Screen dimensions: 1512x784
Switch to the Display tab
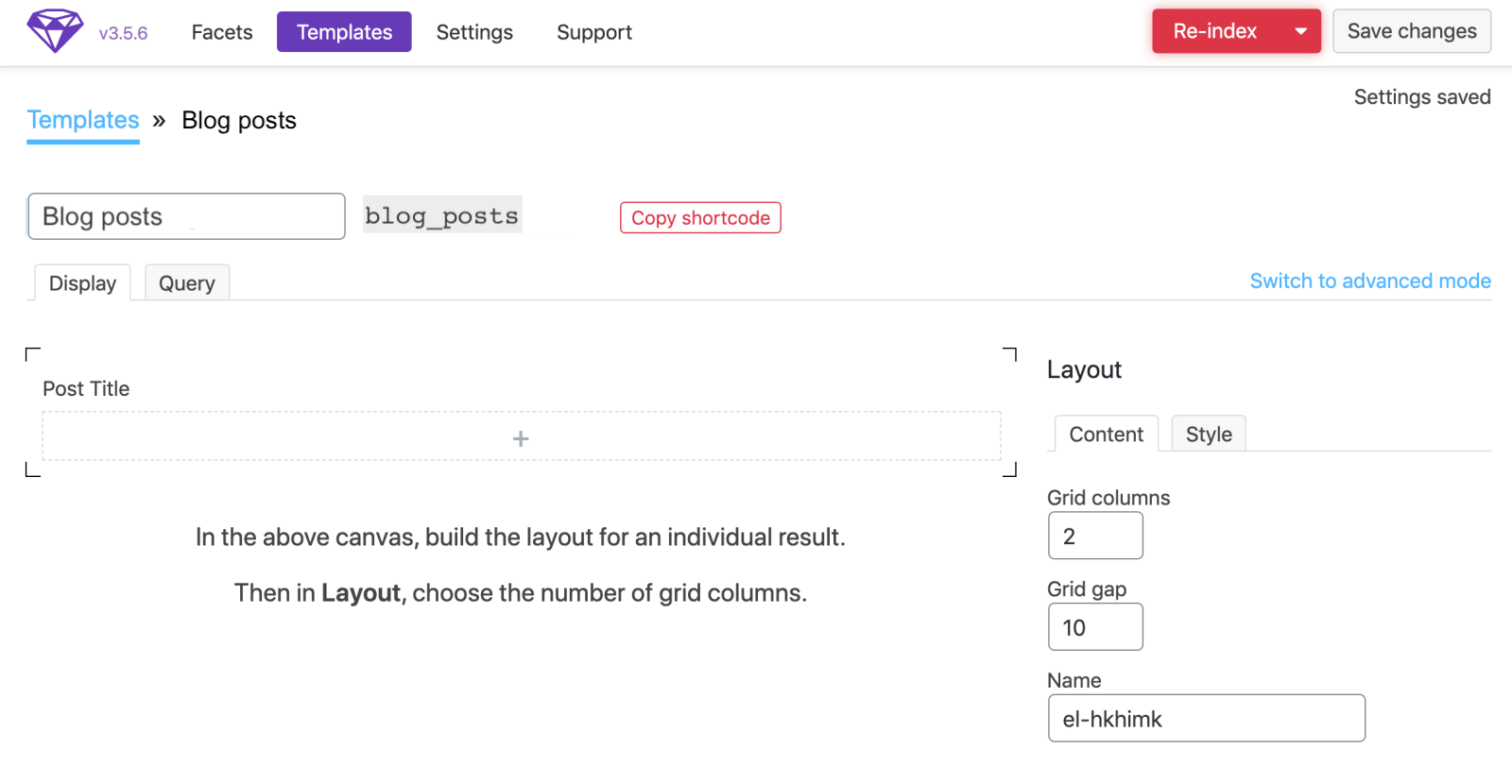[x=82, y=283]
